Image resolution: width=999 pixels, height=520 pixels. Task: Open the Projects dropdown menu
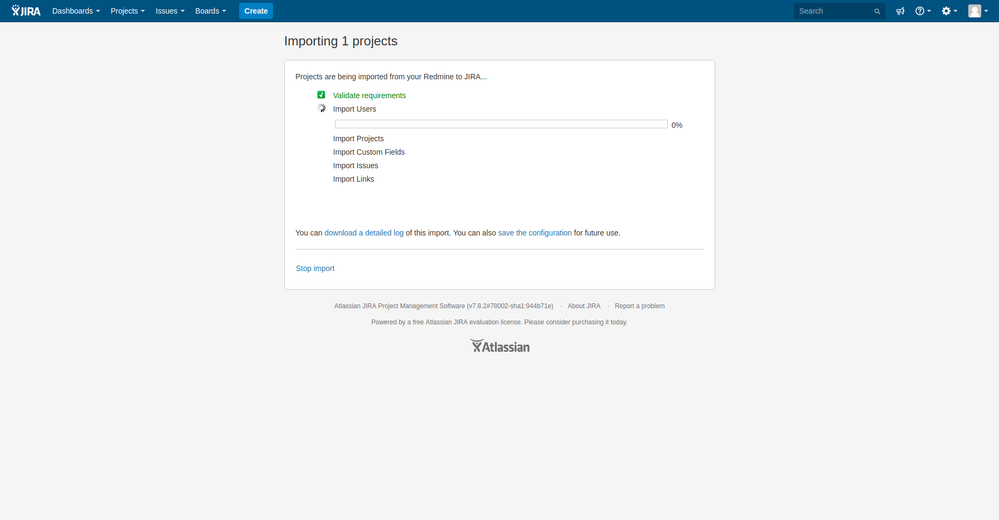click(x=127, y=11)
